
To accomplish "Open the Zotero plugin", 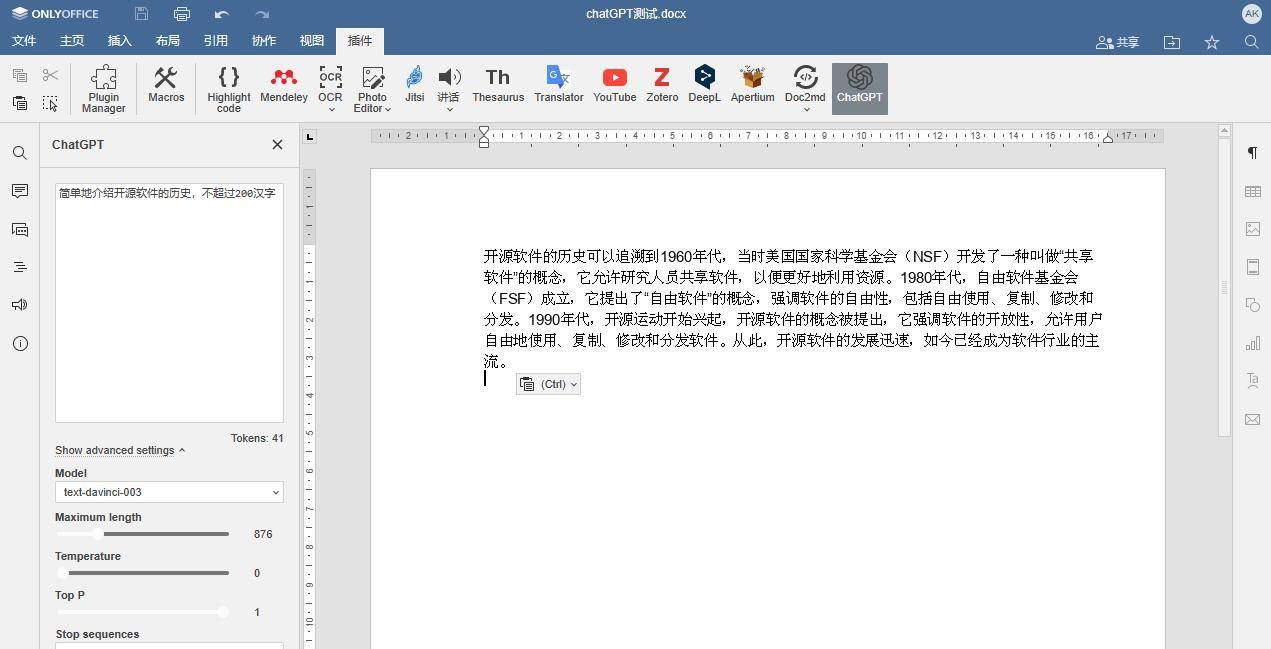I will pos(661,86).
